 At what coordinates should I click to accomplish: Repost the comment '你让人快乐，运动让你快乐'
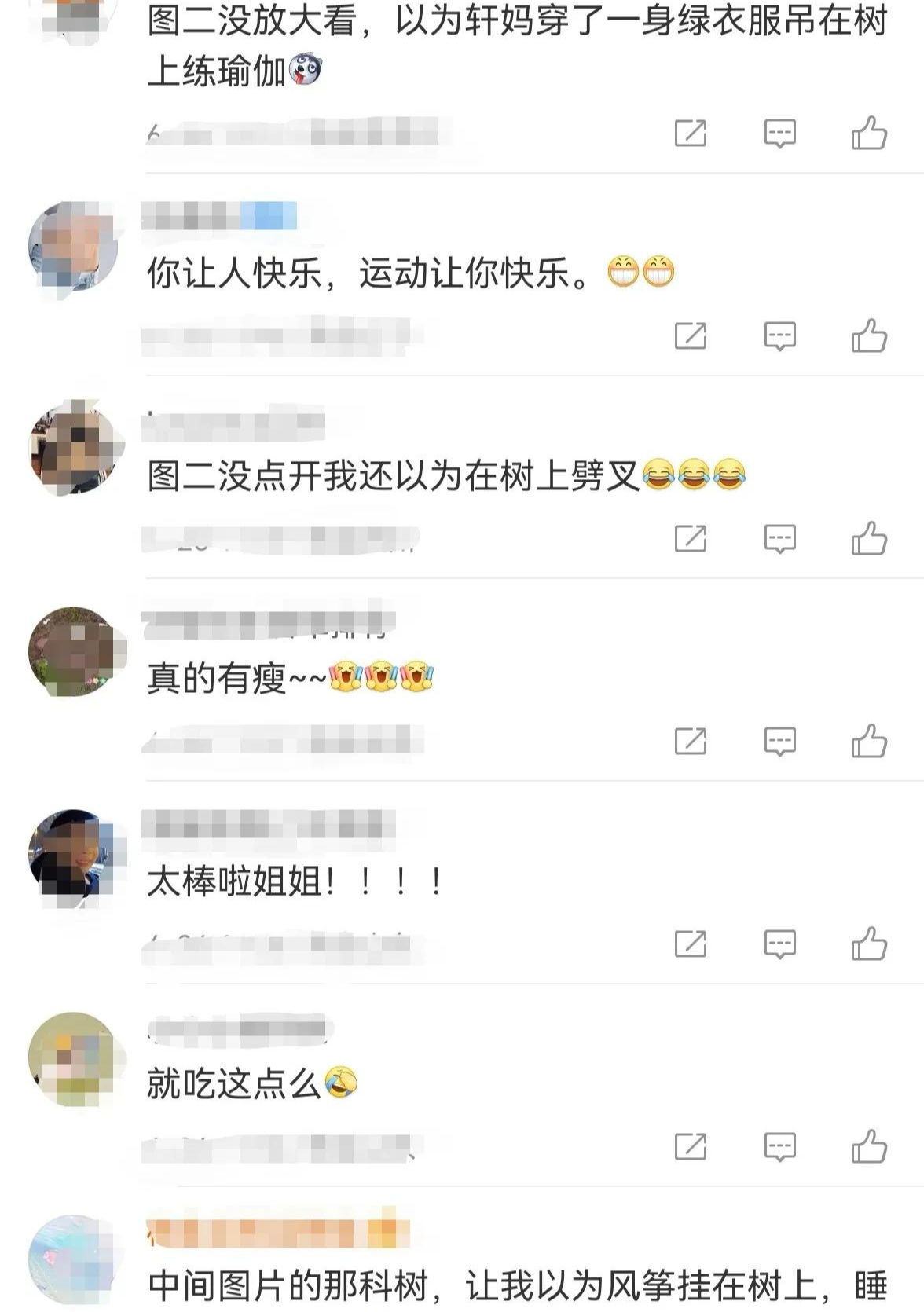point(691,336)
